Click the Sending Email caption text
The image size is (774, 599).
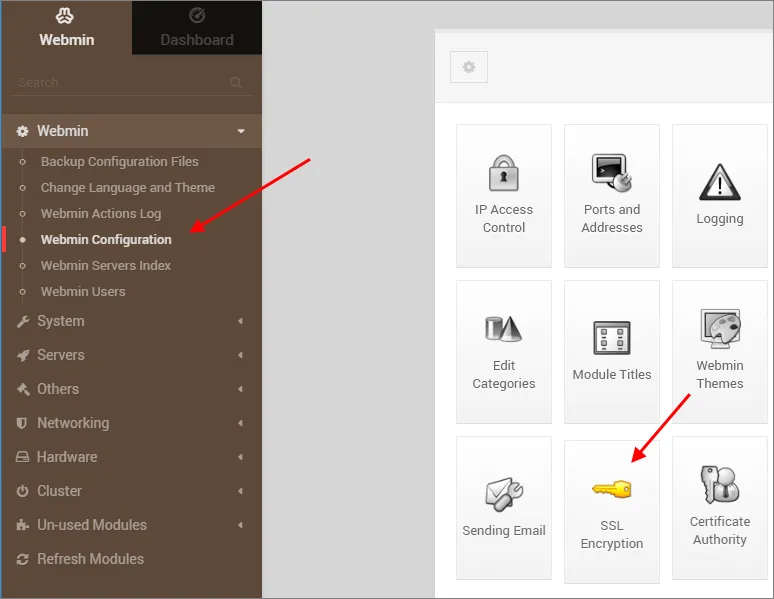tap(503, 530)
